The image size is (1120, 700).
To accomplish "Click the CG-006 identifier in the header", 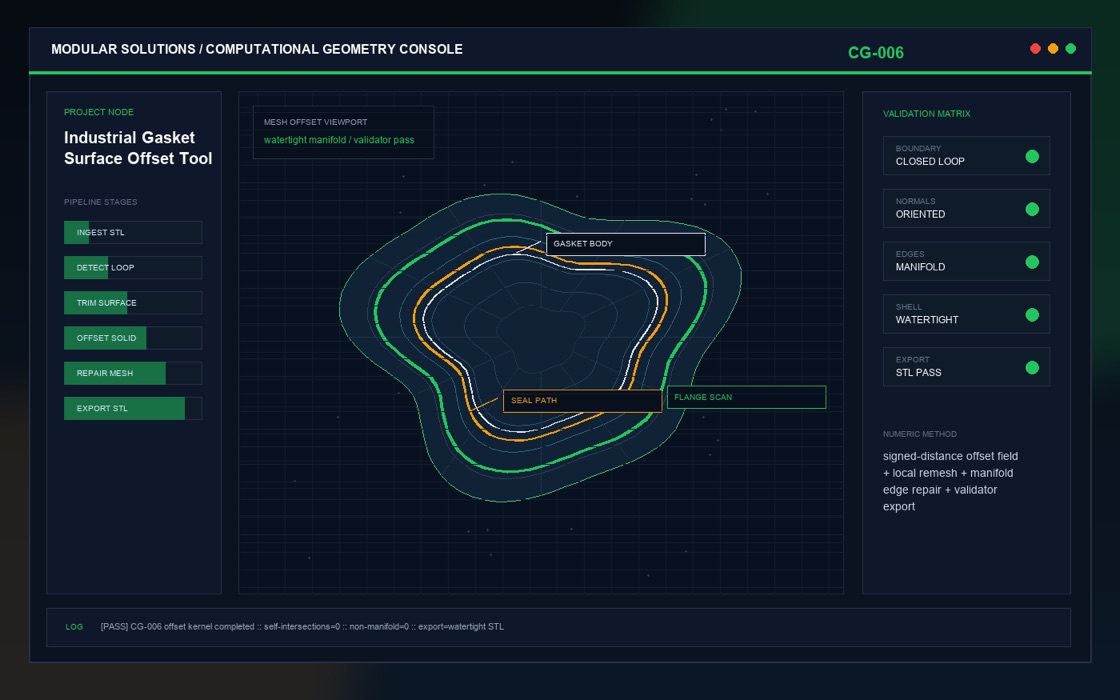I will click(x=876, y=53).
